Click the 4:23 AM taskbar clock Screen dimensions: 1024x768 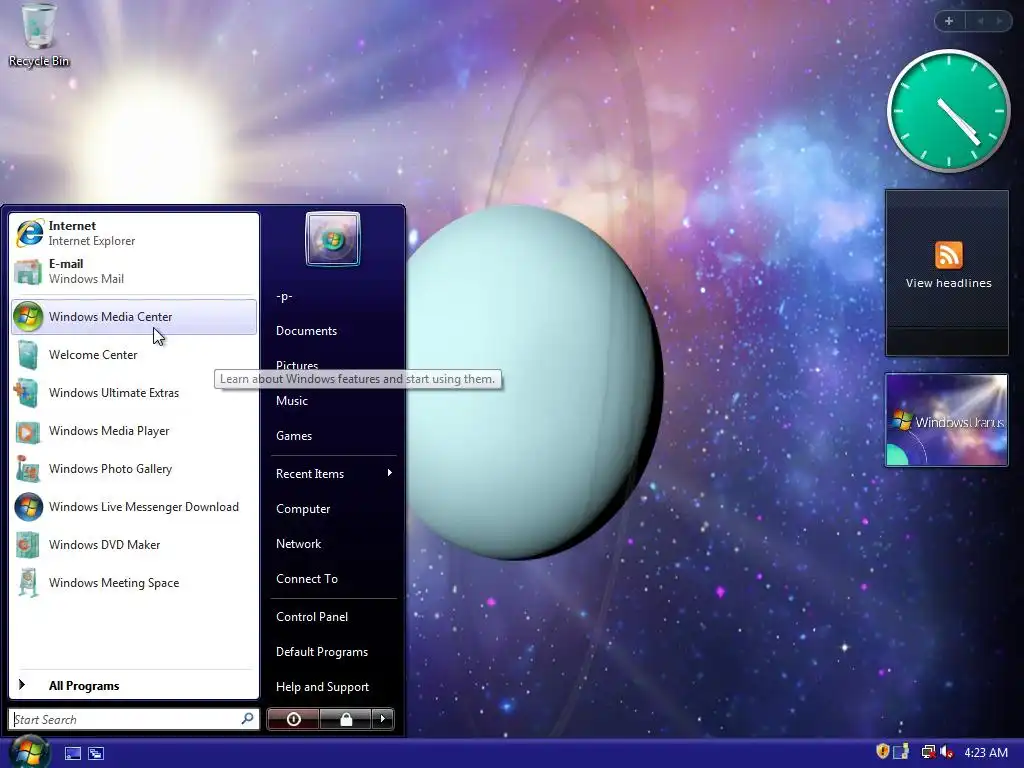[985, 752]
